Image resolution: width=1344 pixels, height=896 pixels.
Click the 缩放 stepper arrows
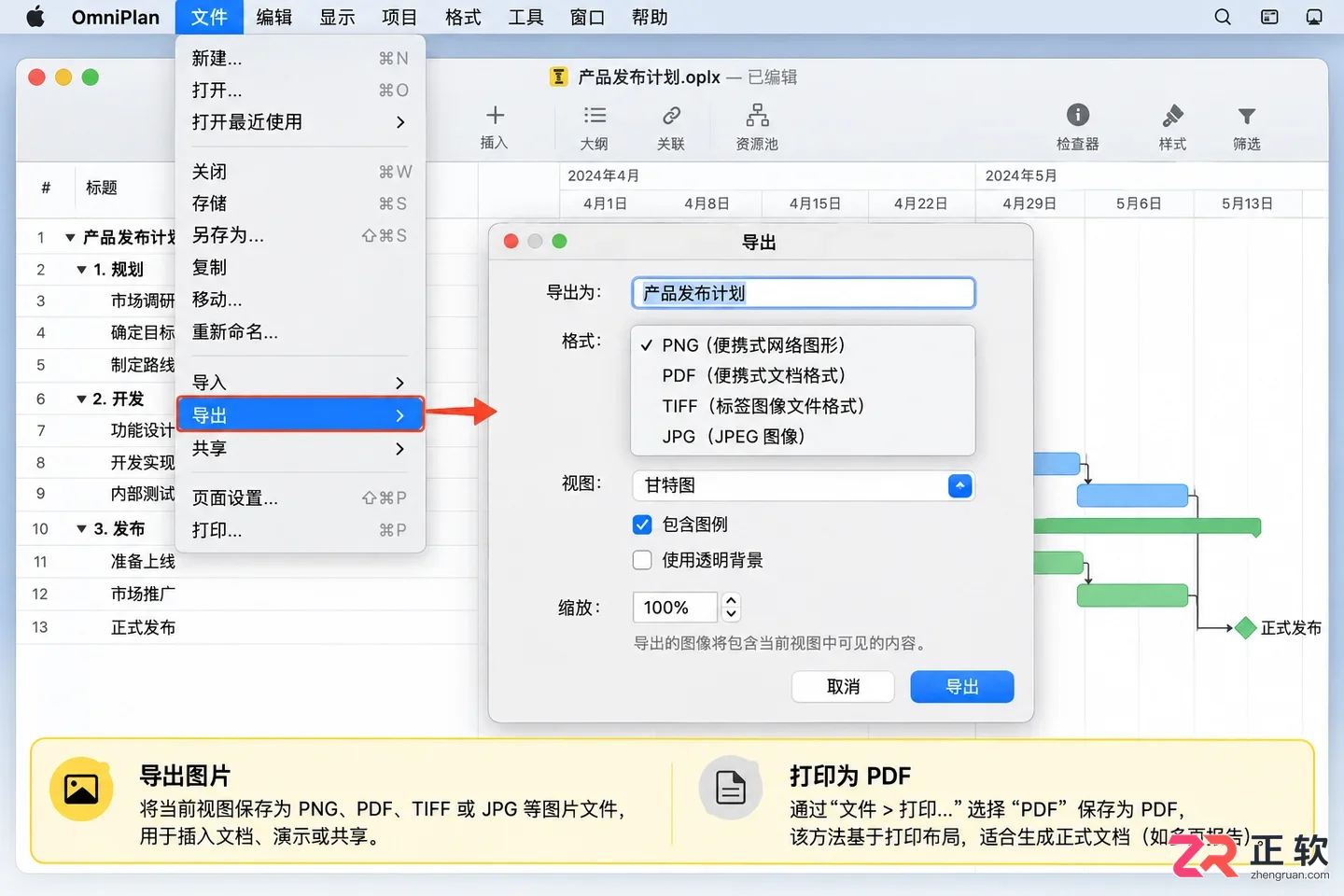coord(731,608)
